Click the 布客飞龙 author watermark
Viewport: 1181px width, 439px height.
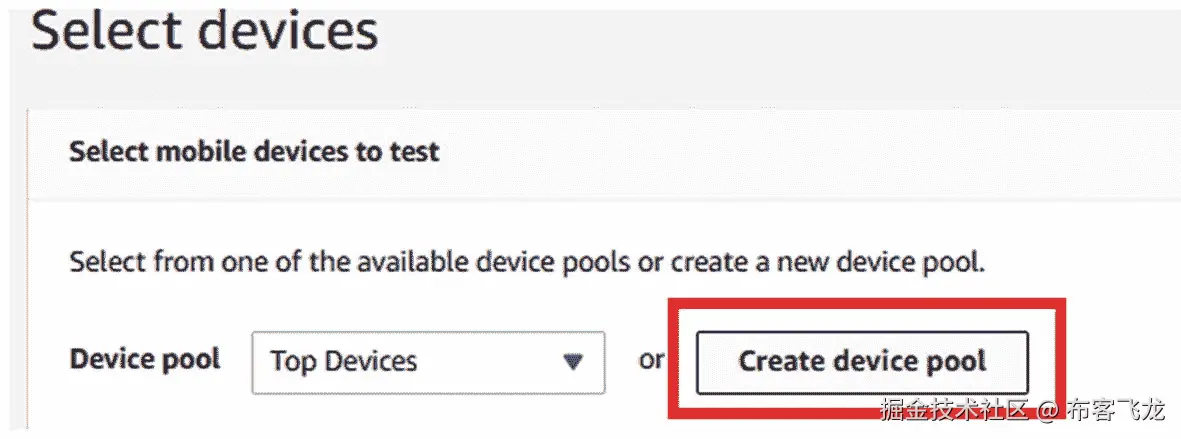coord(1115,410)
